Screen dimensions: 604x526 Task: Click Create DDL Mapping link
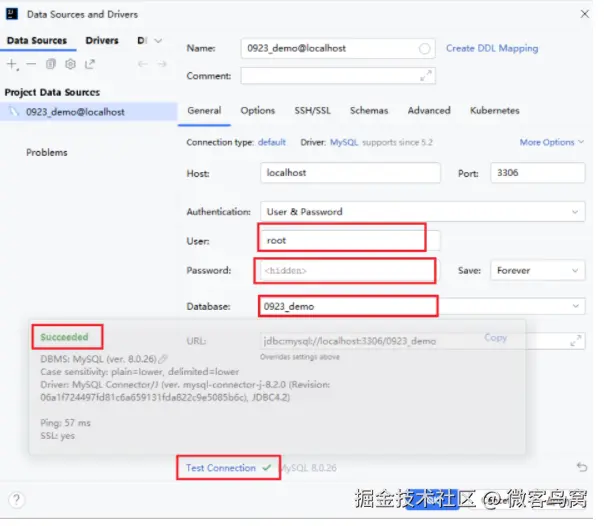[x=492, y=49]
